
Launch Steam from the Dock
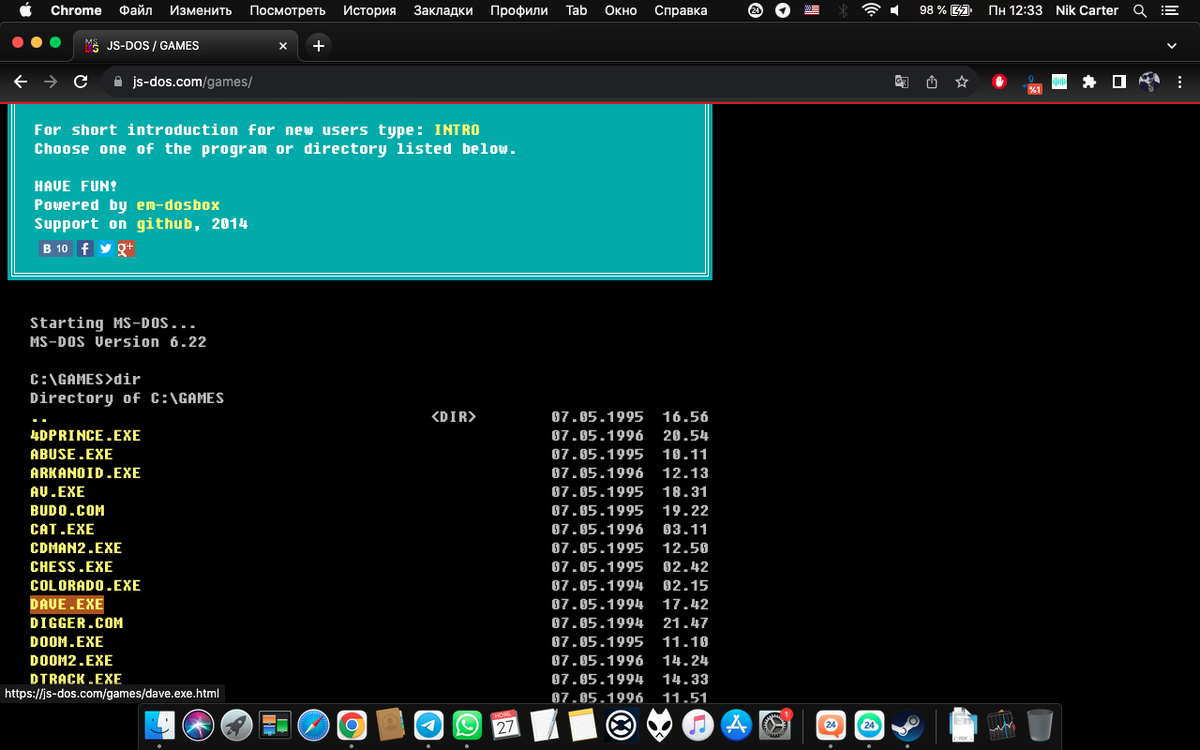tap(908, 724)
